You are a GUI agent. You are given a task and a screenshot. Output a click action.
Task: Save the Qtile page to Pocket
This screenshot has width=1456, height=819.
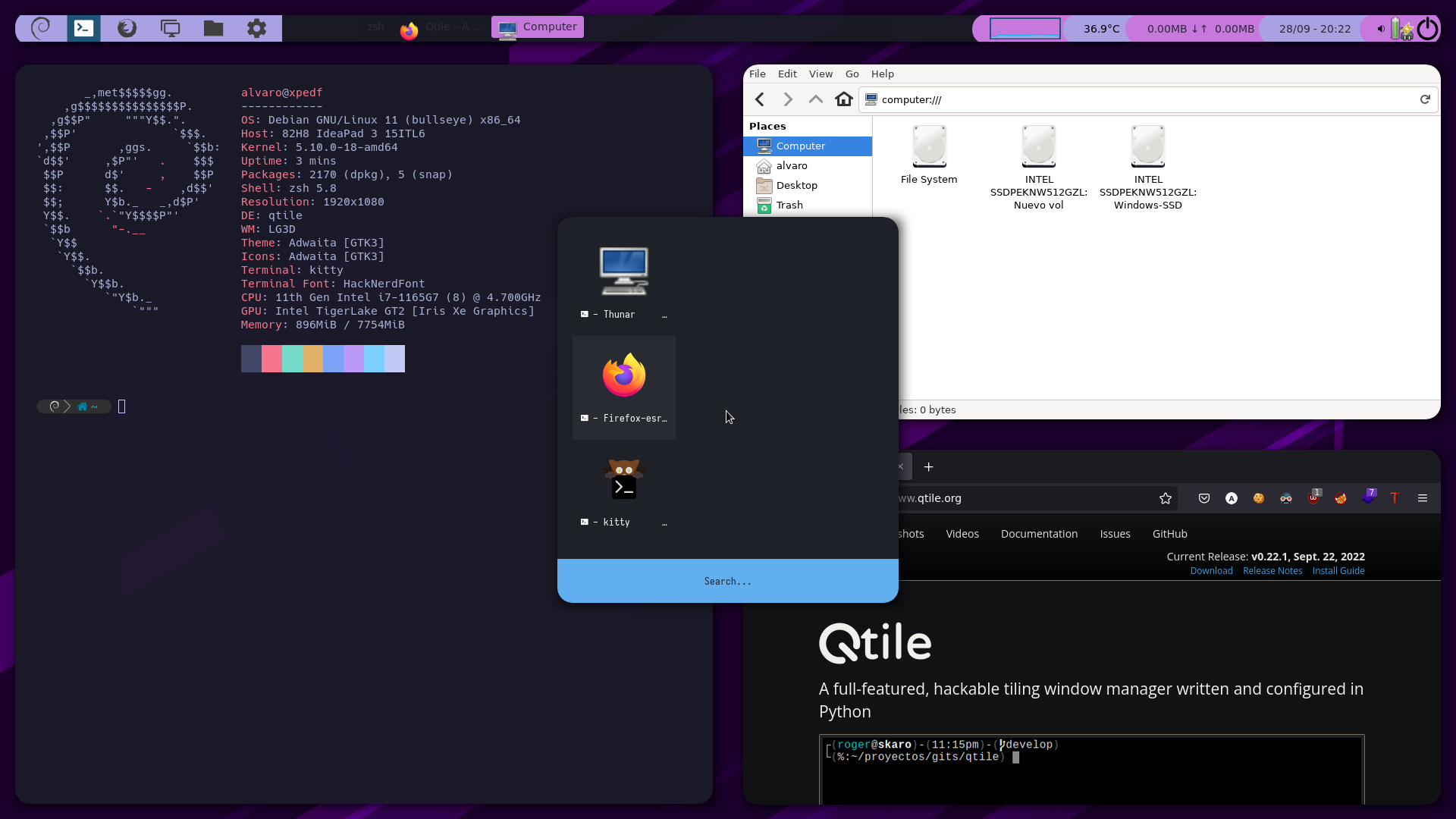1203,498
